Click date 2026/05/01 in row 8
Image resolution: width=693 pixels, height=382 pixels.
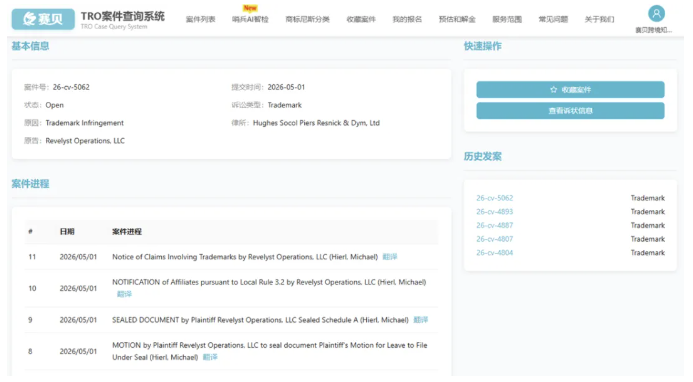point(78,351)
